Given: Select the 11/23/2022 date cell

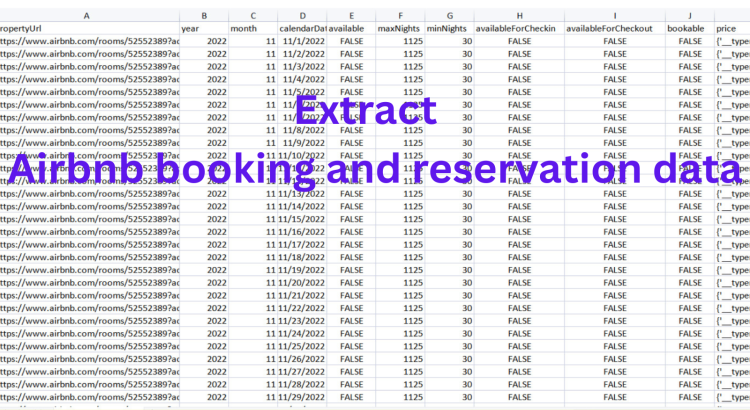Looking at the screenshot, I should coord(302,321).
